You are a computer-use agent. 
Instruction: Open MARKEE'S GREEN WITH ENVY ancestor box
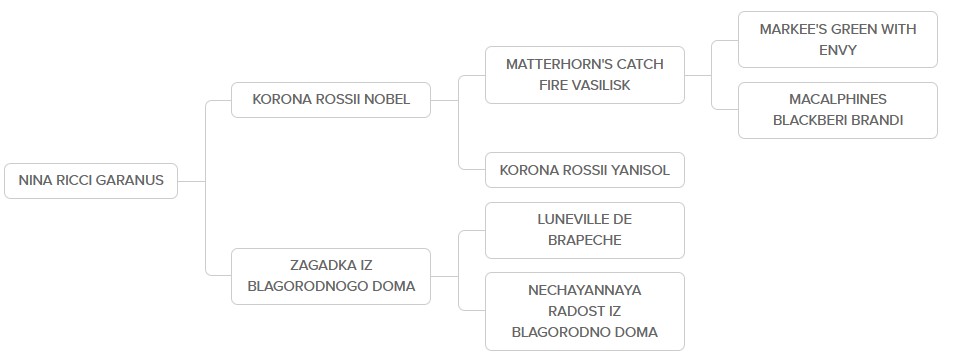pyautogui.click(x=838, y=40)
